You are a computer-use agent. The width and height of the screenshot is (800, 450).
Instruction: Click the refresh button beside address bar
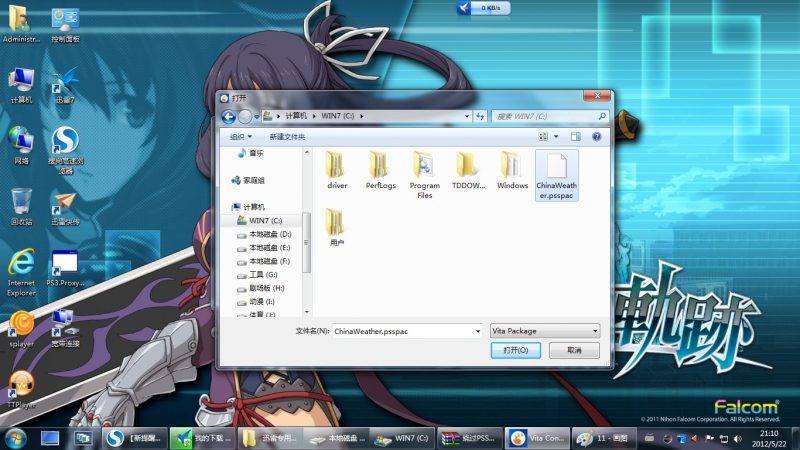click(x=480, y=116)
